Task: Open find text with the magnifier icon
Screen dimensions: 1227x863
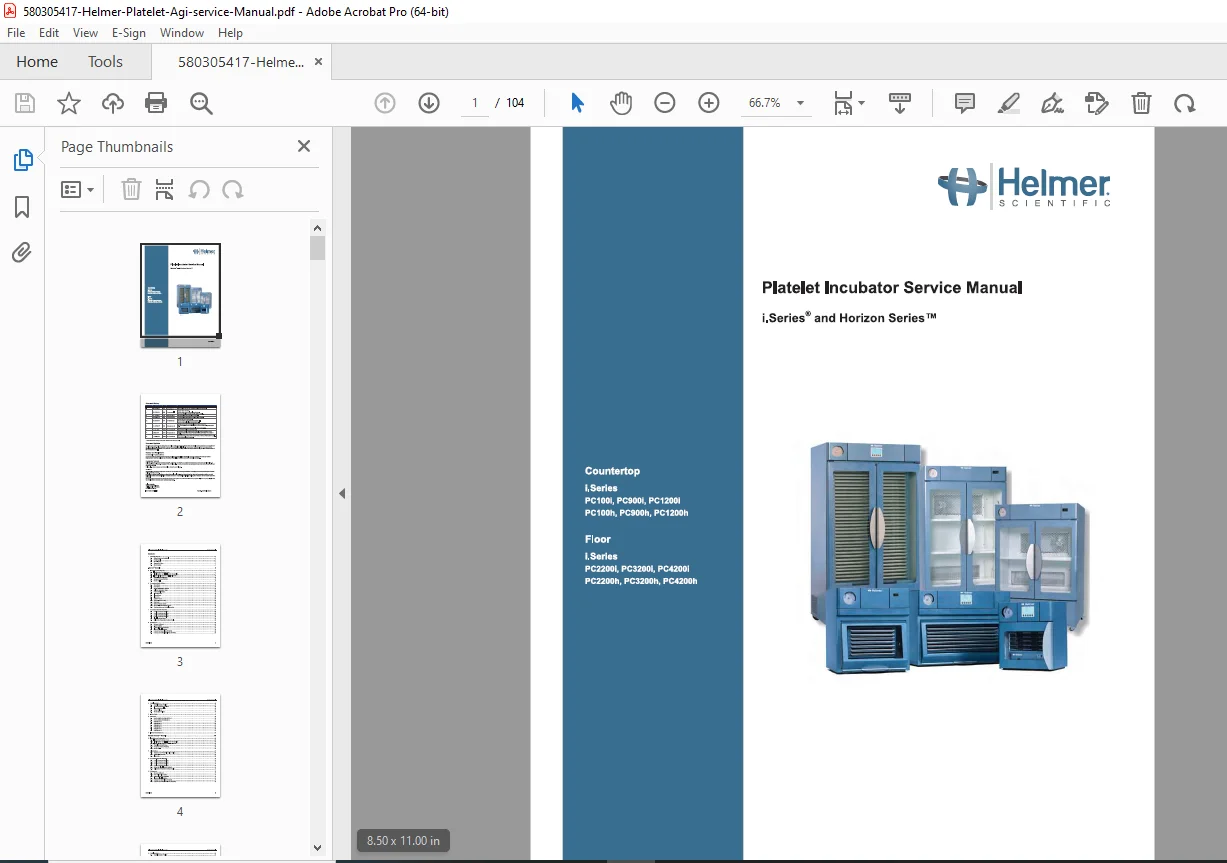Action: click(x=201, y=103)
